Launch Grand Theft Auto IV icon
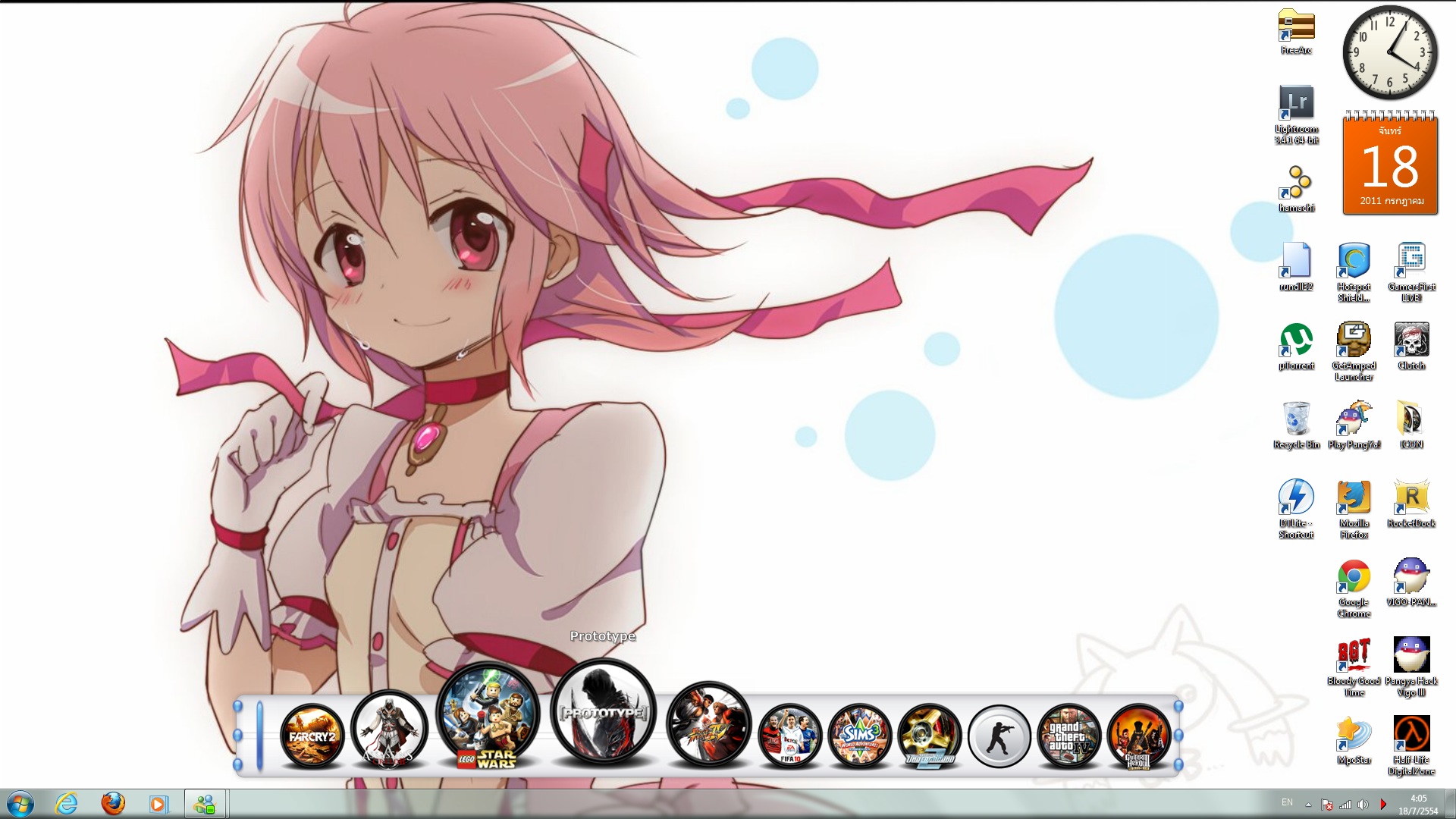The height and width of the screenshot is (819, 1456). click(1068, 736)
